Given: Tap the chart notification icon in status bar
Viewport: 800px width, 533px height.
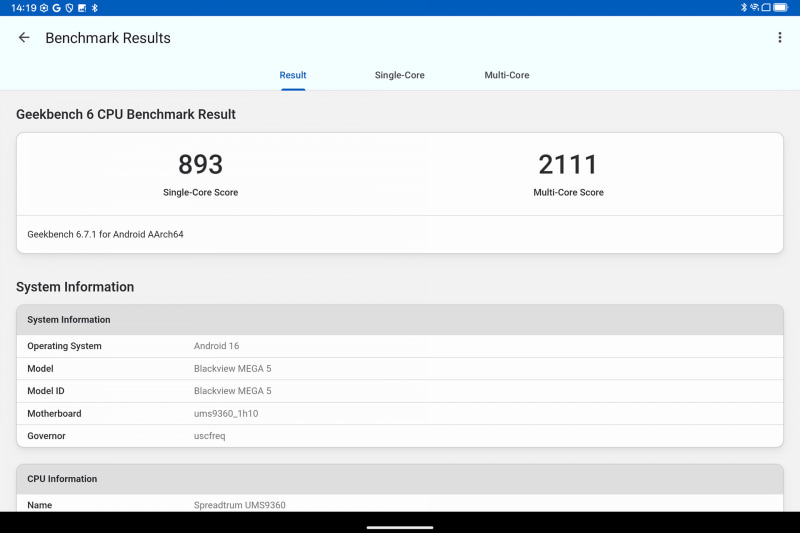Looking at the screenshot, I should click(x=82, y=8).
